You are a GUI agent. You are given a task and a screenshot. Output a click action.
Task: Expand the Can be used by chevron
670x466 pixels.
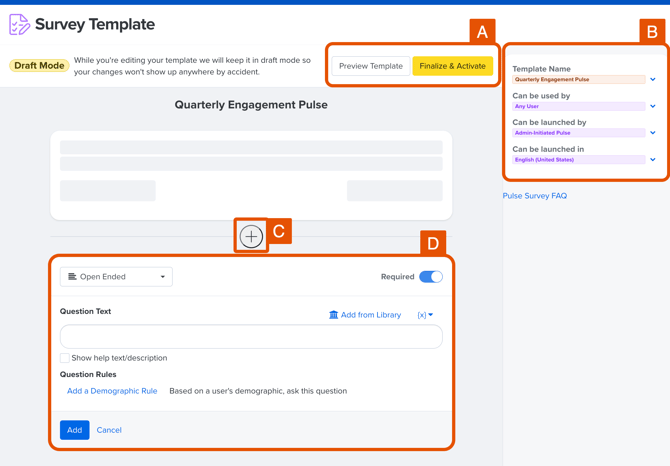click(653, 106)
